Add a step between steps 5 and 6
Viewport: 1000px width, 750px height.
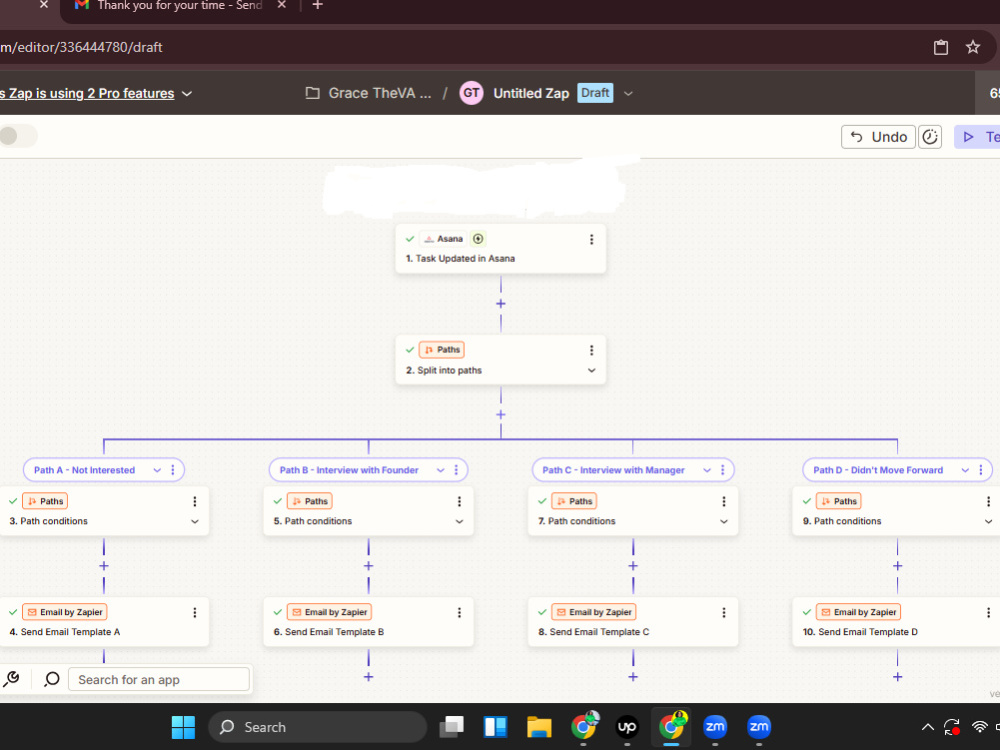tap(369, 566)
